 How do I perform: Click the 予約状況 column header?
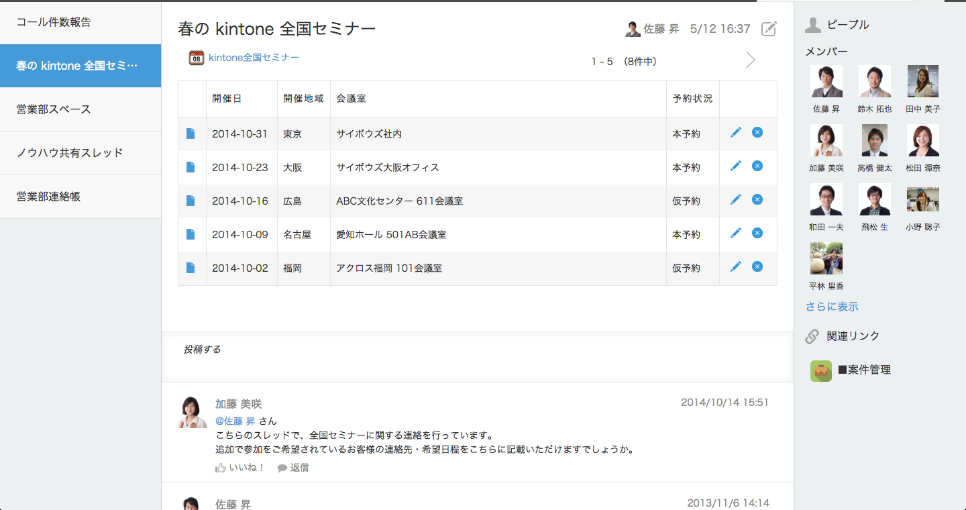[x=692, y=99]
